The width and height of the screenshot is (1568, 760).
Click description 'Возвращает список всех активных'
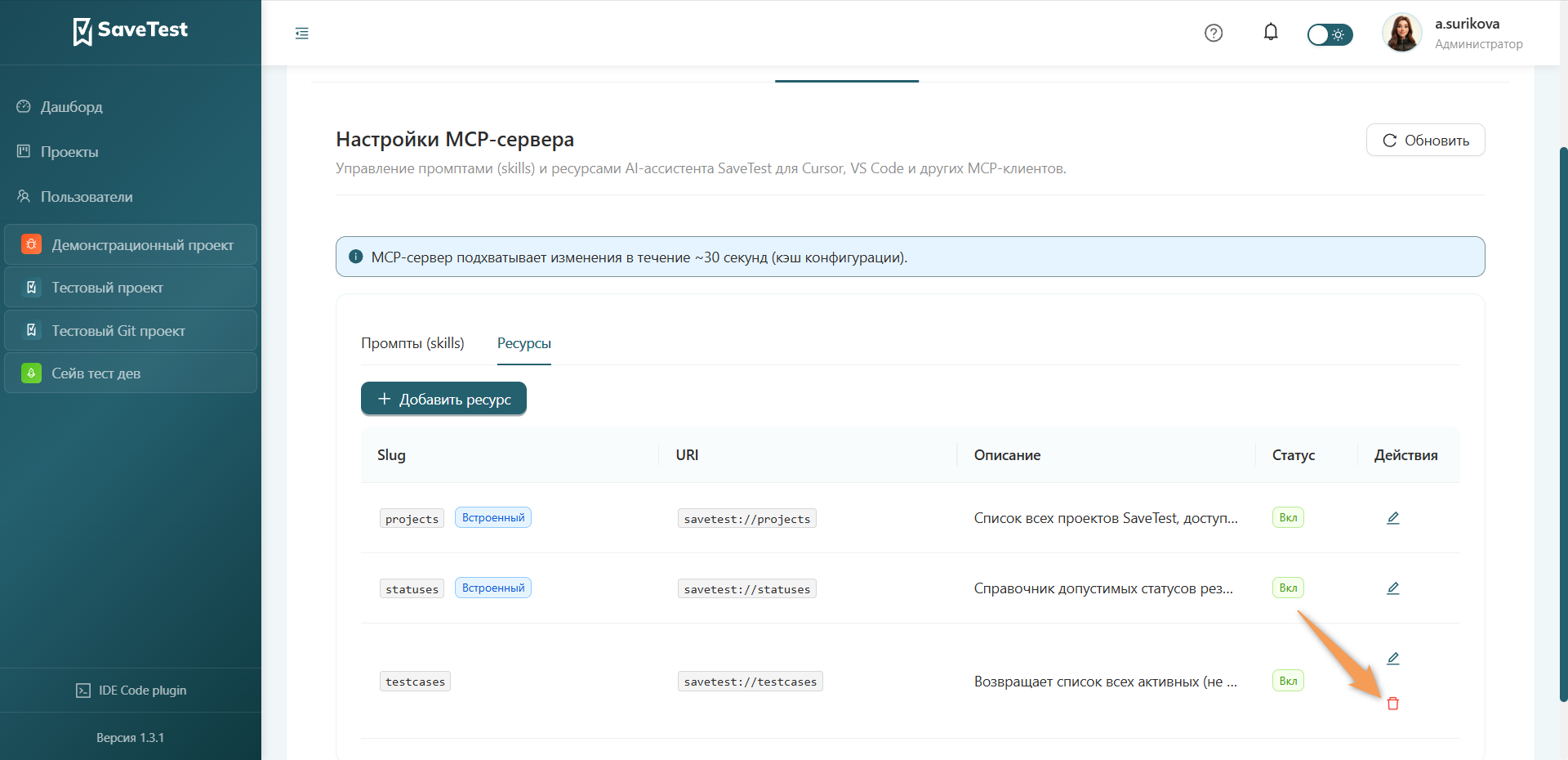coord(1106,682)
